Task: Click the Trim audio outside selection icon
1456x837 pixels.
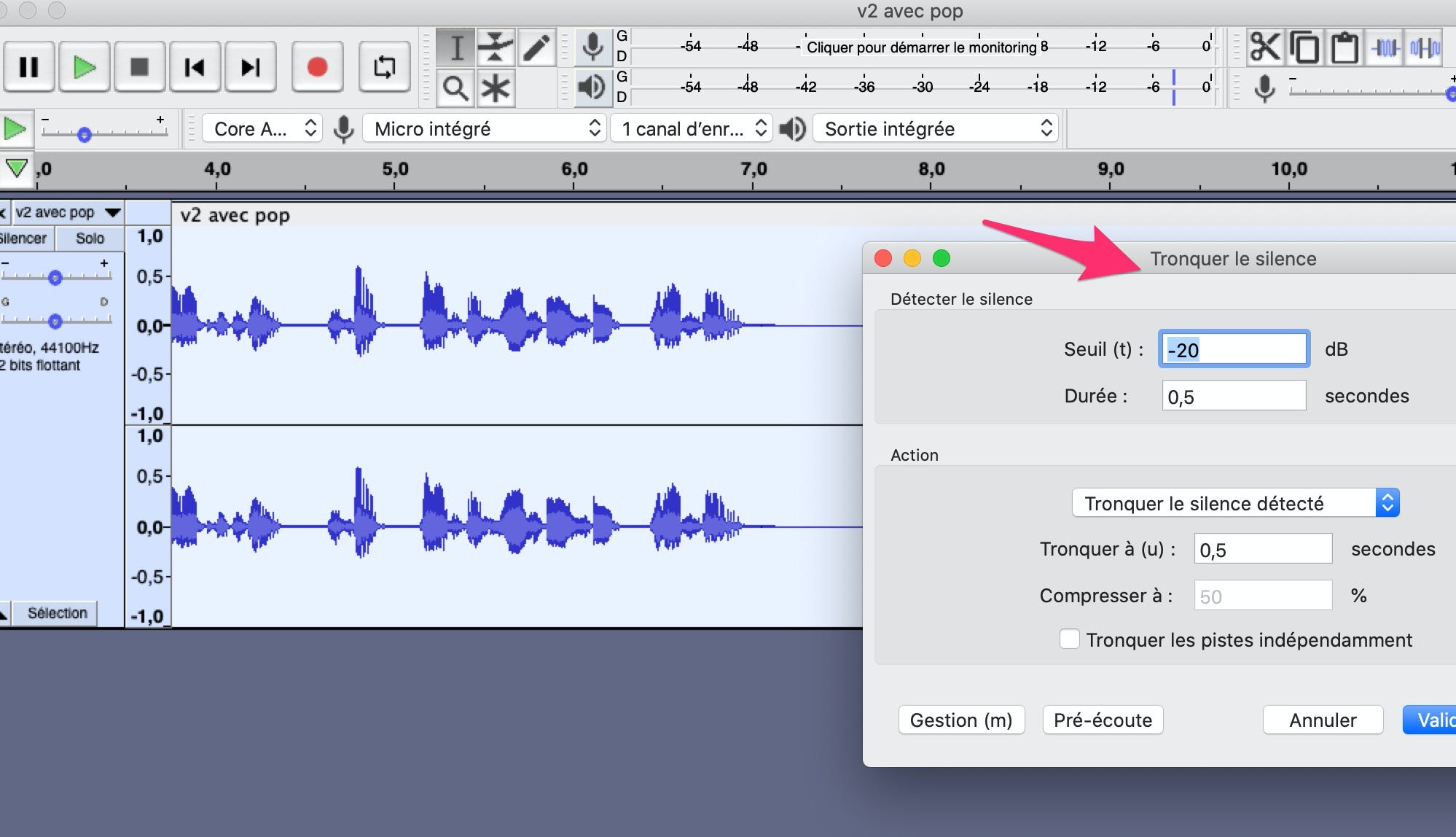Action: (x=1385, y=47)
